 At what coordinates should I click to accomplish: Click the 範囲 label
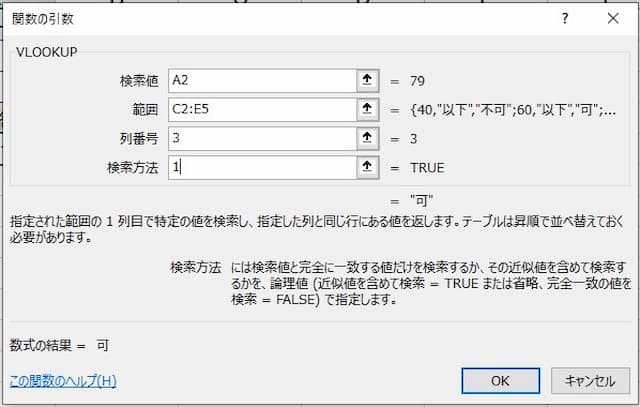(x=145, y=110)
